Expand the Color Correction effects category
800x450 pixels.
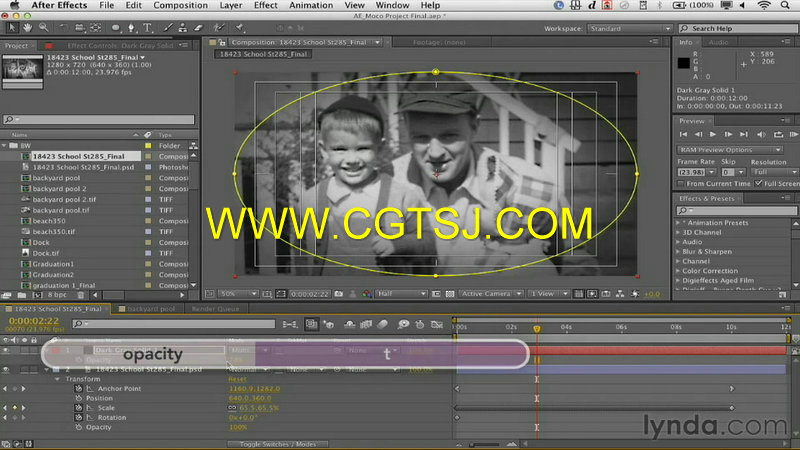pyautogui.click(x=678, y=271)
